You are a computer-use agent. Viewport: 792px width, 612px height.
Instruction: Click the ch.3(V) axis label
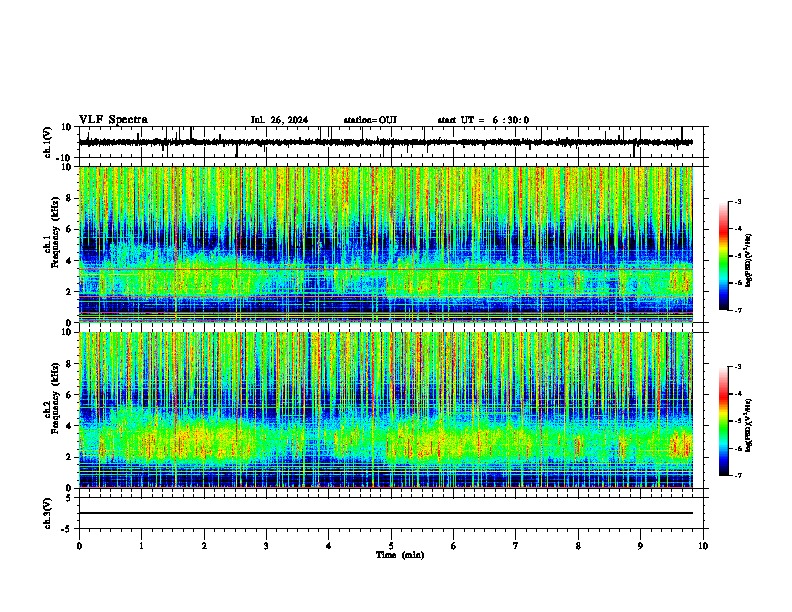(x=48, y=513)
